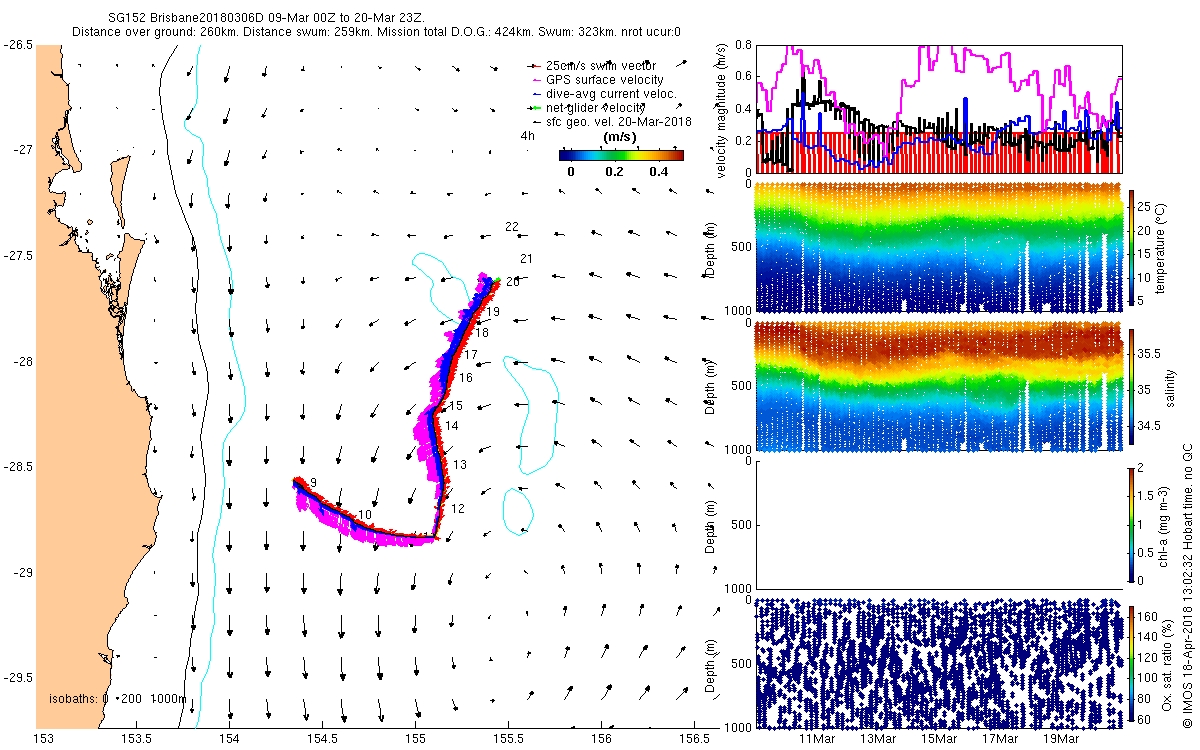1200x750 pixels.
Task: Click the 'temperature (°C)' colorbar label
Action: pos(1161,249)
